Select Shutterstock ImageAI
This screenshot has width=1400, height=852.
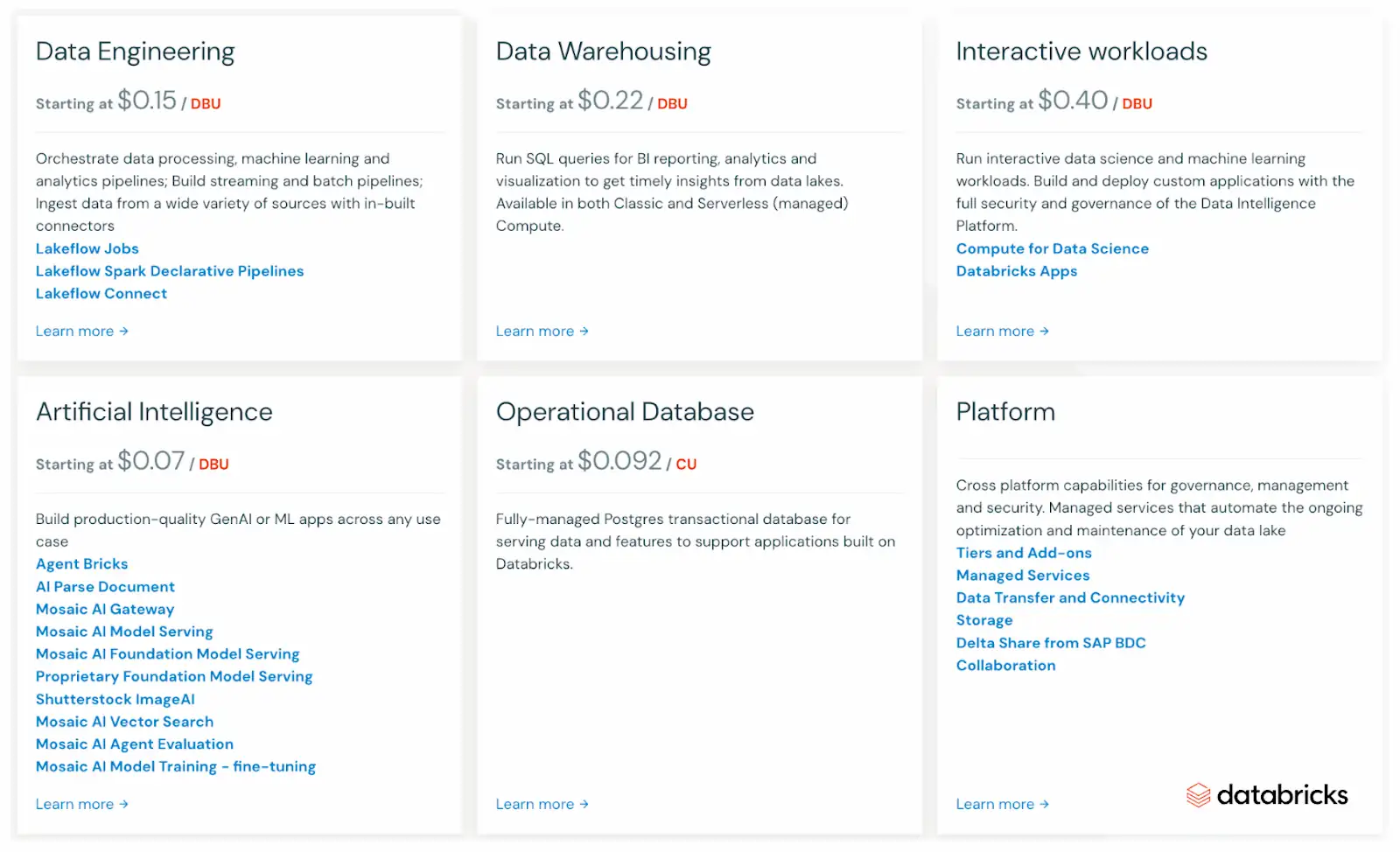coord(115,699)
